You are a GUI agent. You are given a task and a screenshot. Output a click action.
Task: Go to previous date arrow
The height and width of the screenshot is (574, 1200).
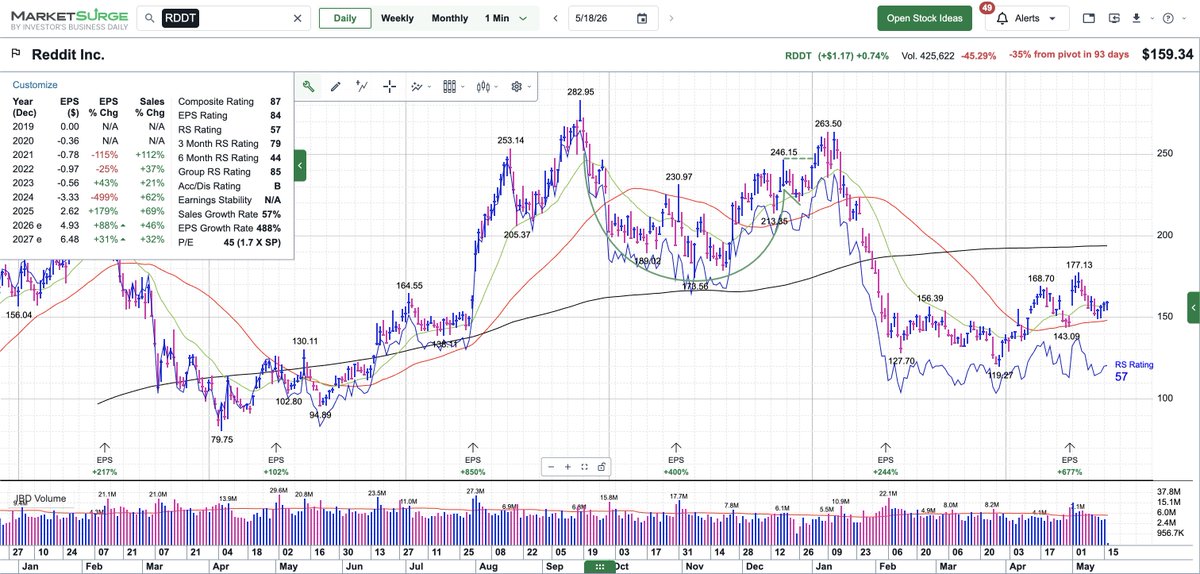coord(555,18)
